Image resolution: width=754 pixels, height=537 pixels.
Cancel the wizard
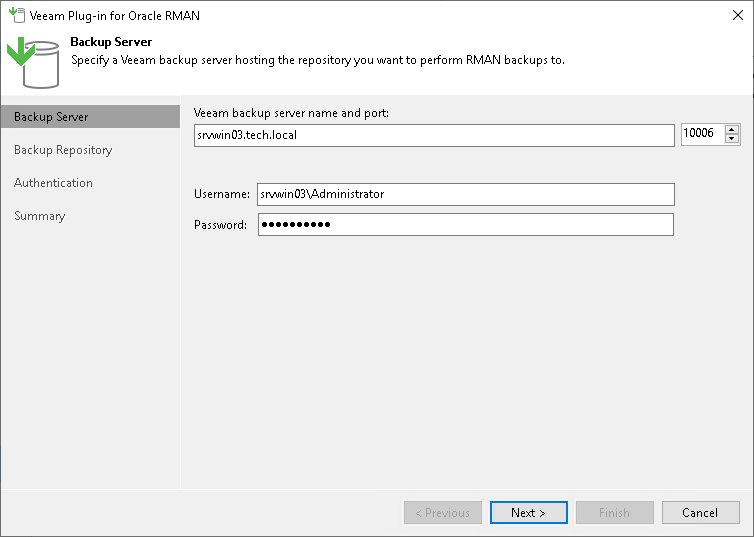701,512
